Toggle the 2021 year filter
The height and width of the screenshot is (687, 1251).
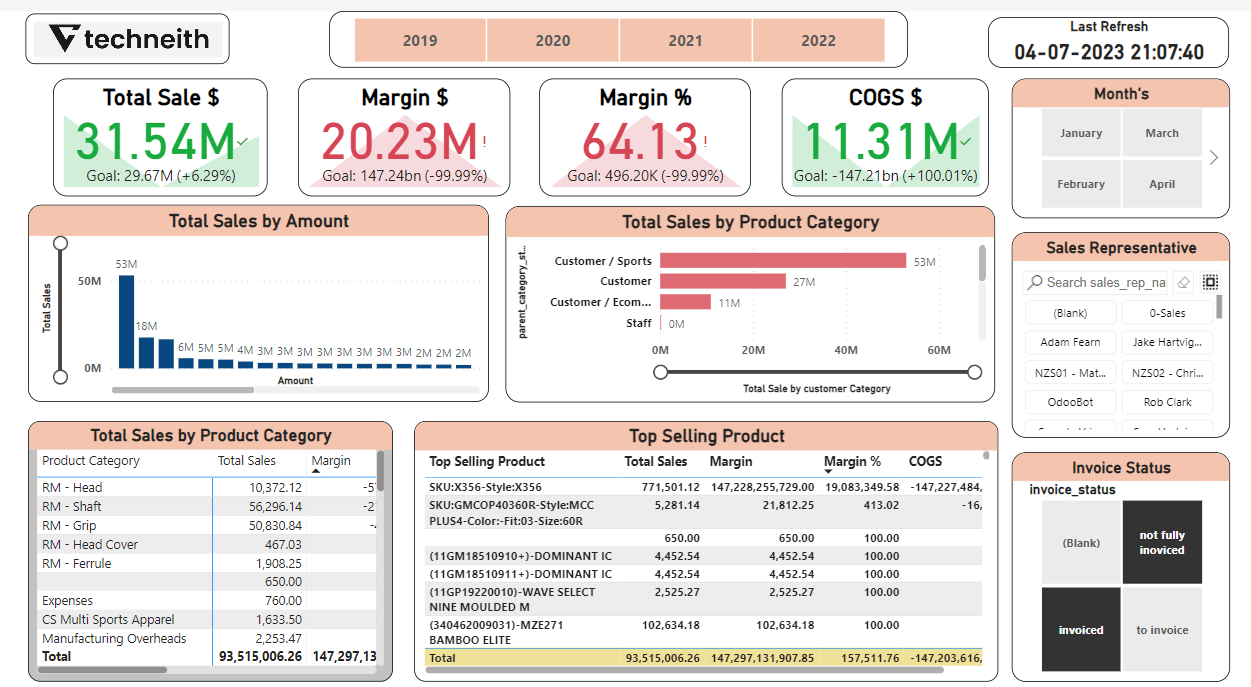(685, 40)
